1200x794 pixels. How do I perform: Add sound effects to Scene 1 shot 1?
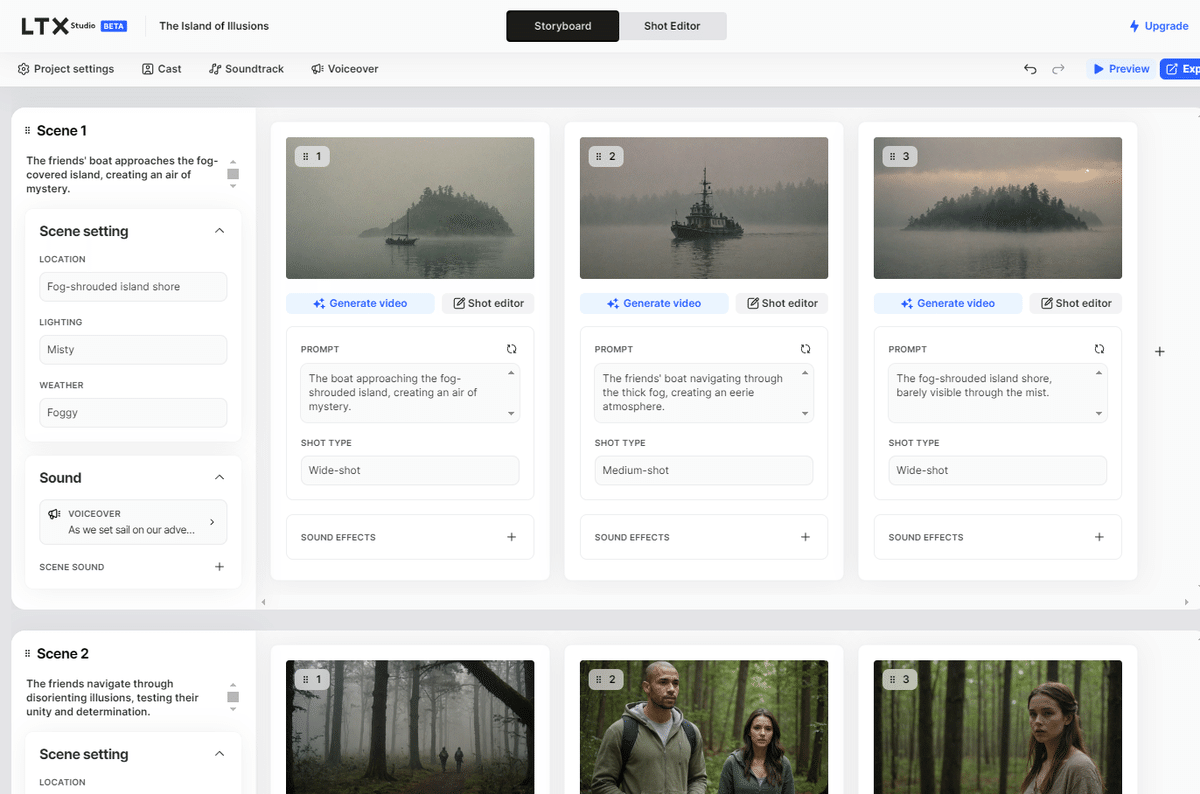512,537
